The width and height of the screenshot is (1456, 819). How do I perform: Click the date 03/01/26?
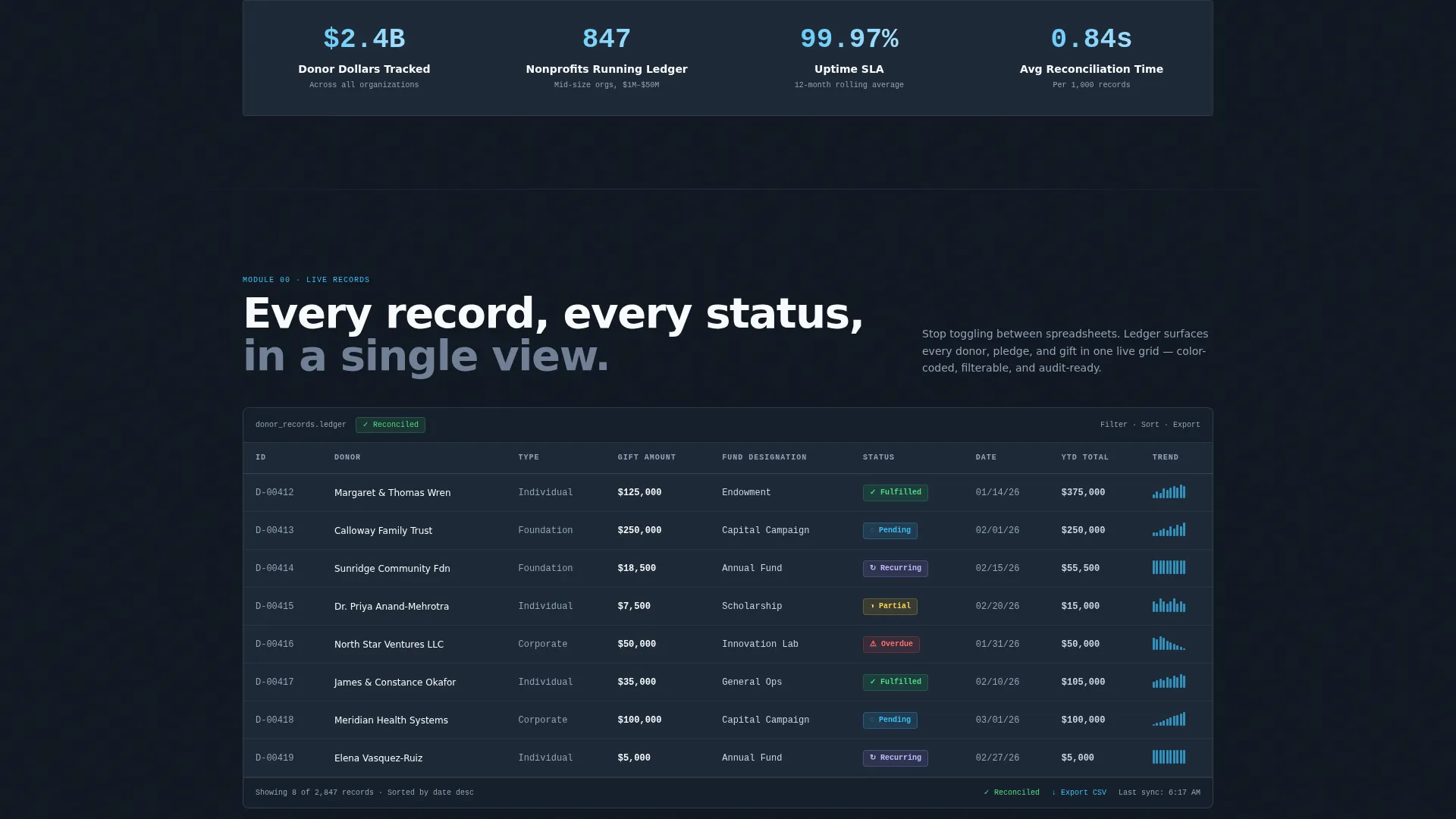point(997,720)
